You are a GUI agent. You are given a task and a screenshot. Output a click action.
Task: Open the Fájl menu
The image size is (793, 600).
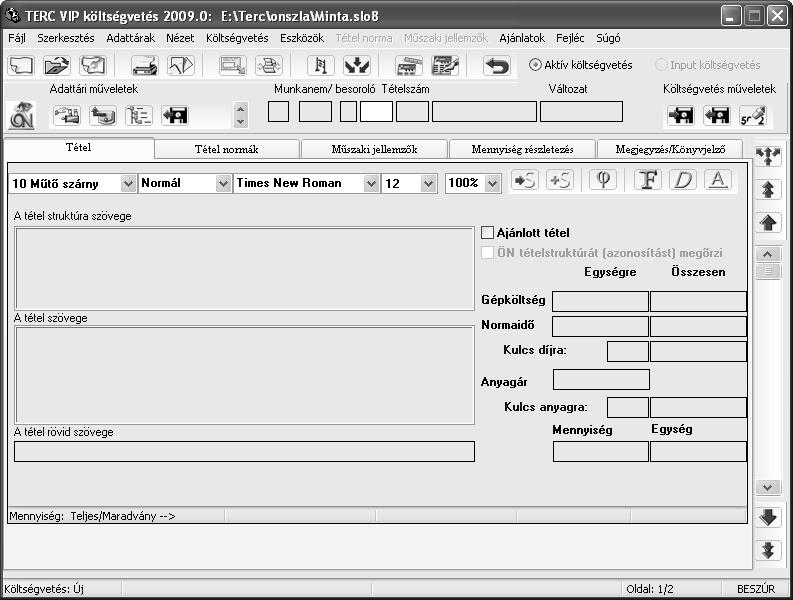(17, 38)
